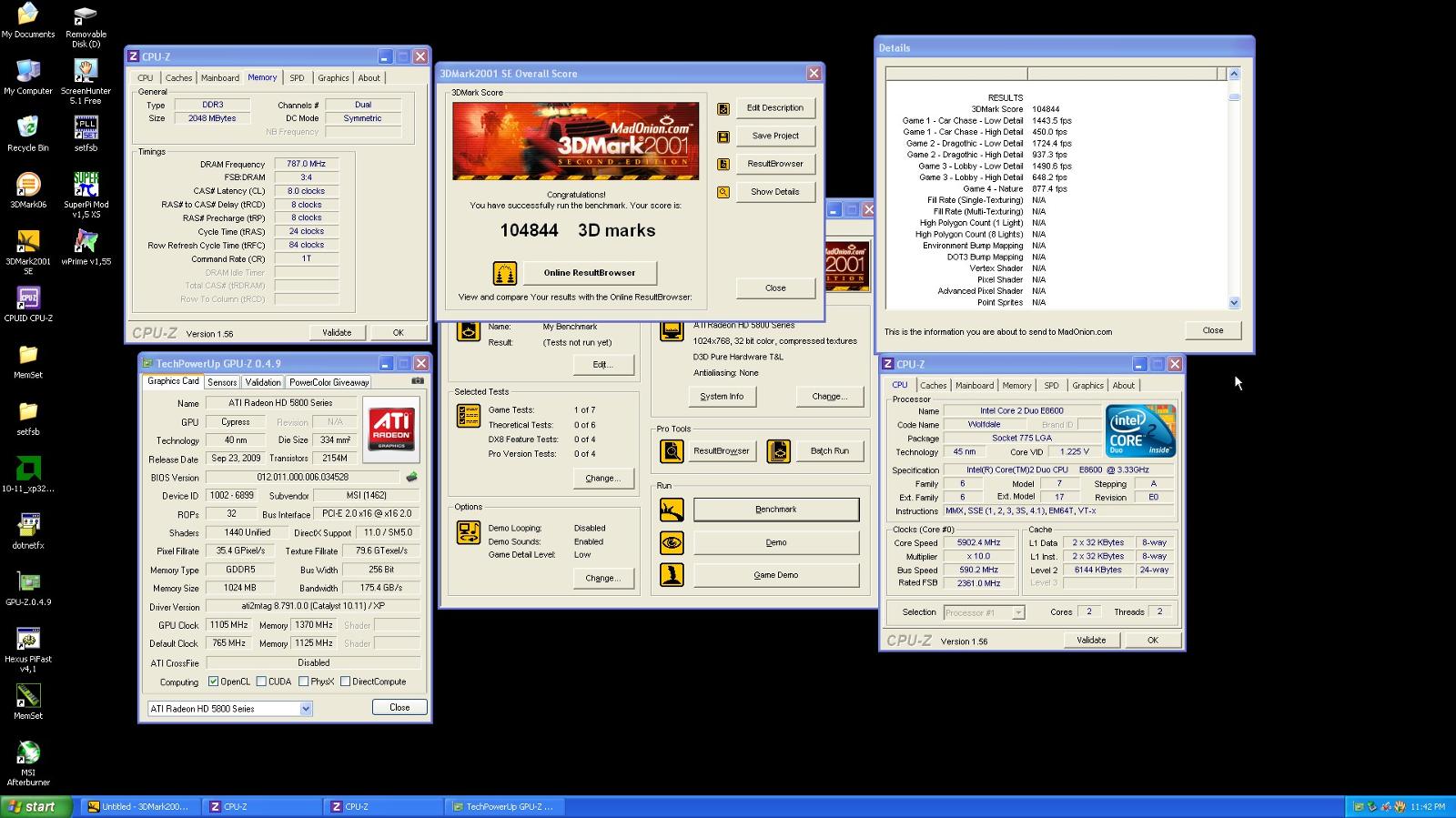
Task: Open the Processor #1 selection dropdown
Action: [1018, 612]
